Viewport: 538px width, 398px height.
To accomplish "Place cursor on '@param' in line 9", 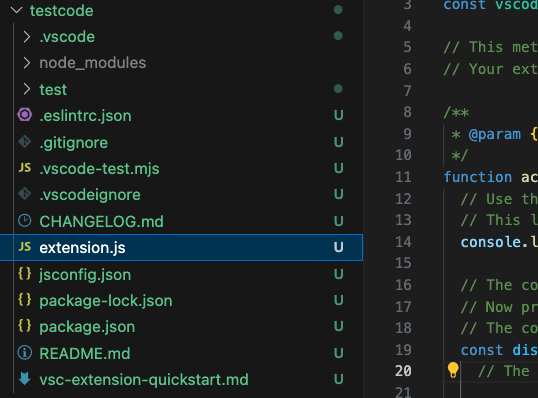I will [494, 134].
